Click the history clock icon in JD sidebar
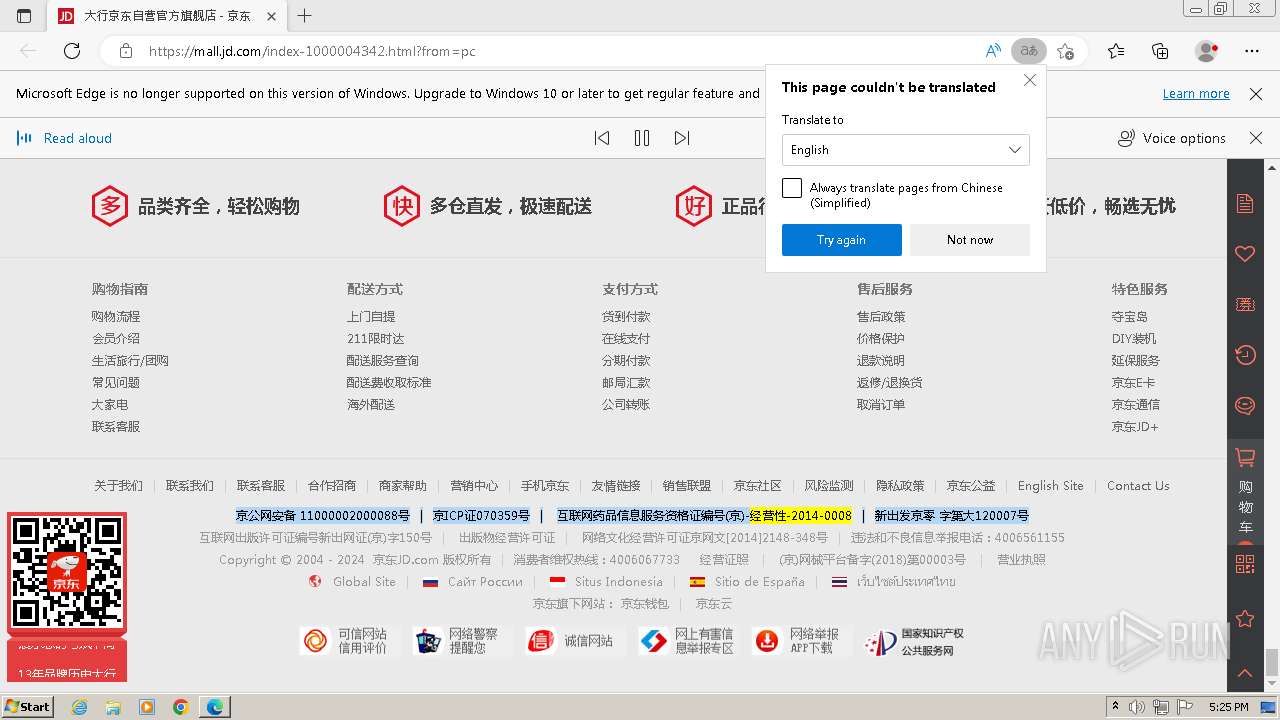The height and width of the screenshot is (720, 1280). click(x=1245, y=354)
